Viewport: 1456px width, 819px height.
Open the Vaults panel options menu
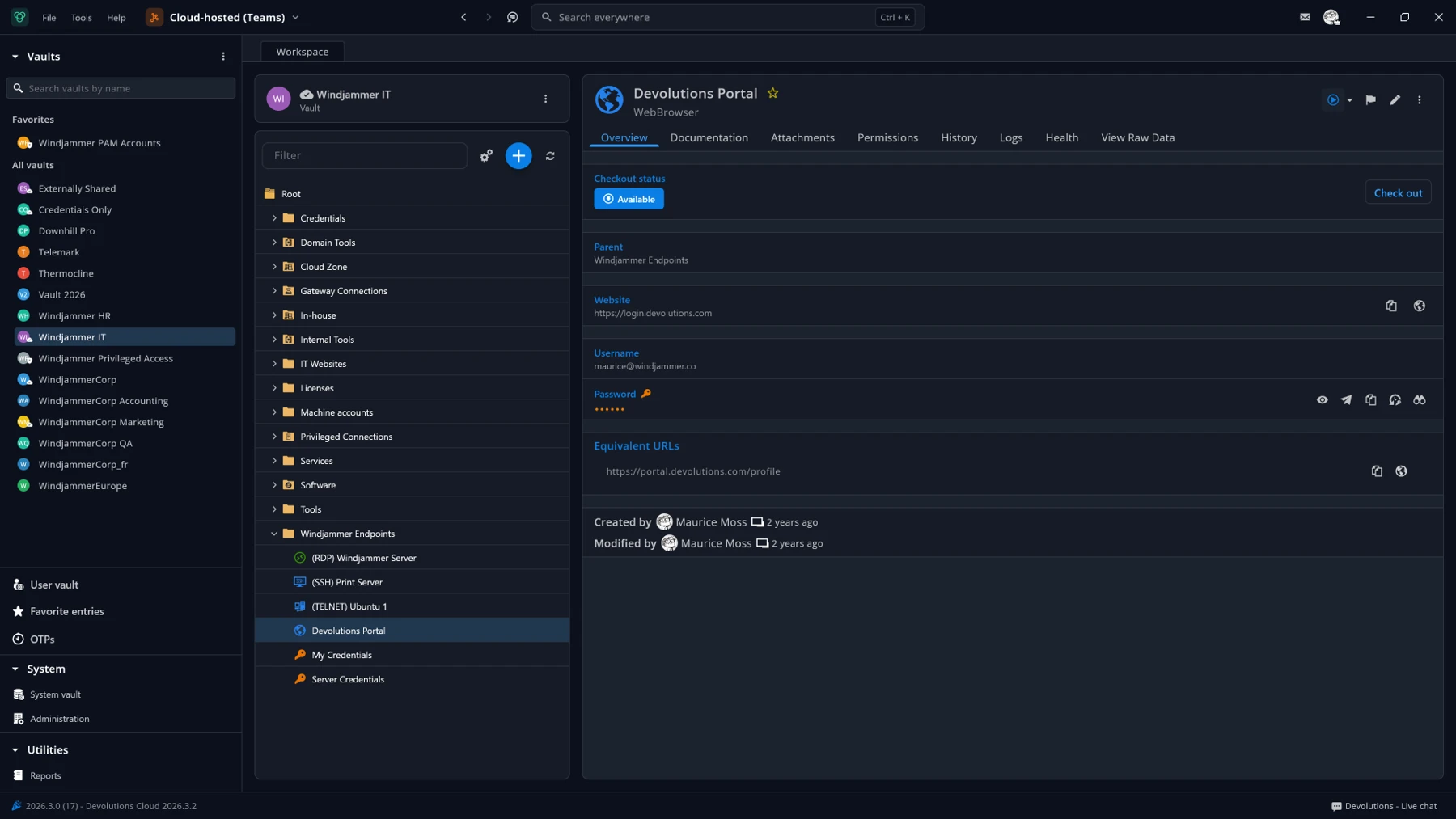(x=223, y=57)
